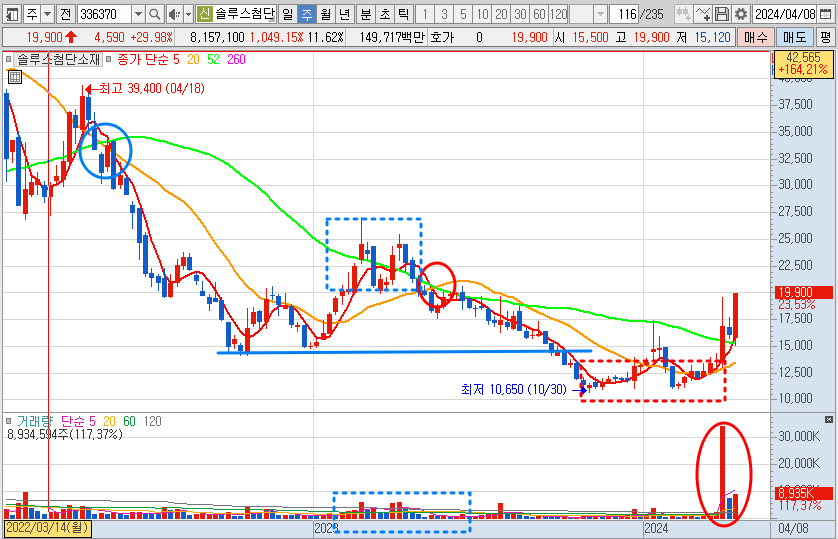Save chart with the floppy disk icon
The width and height of the screenshot is (838, 539).
[722, 14]
